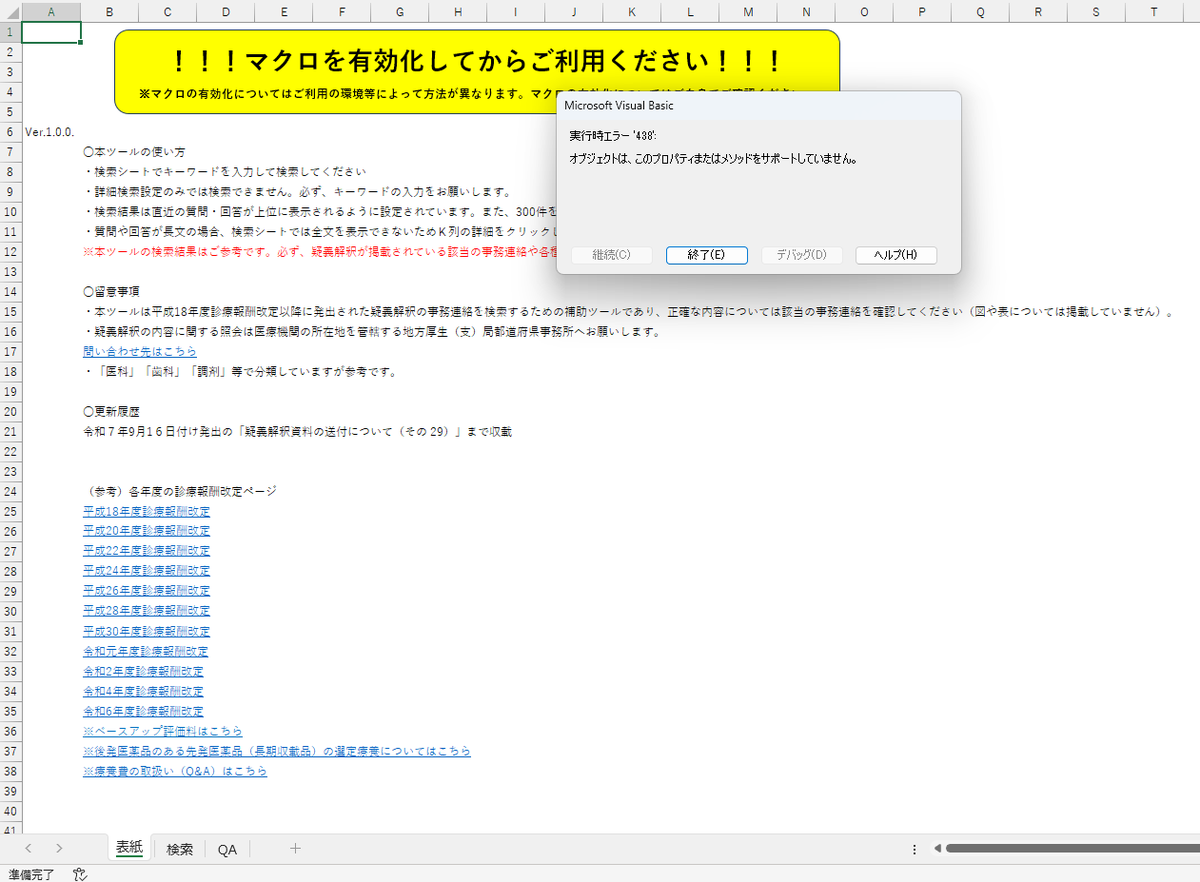The height and width of the screenshot is (882, 1200).
Task: Open the 問い合わせ先はこちら link
Action: (x=140, y=352)
